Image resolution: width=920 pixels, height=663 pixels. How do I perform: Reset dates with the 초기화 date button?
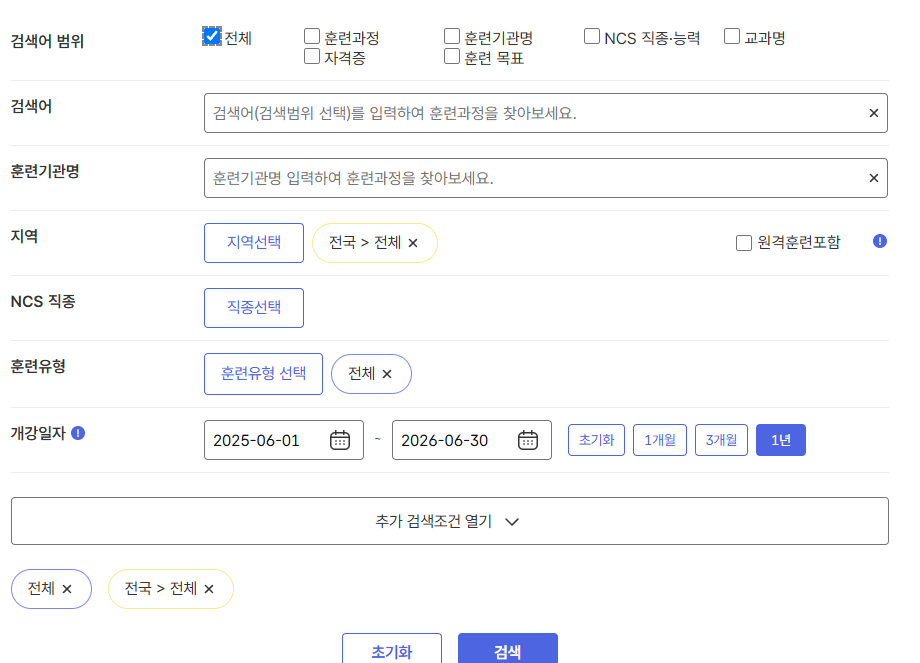[596, 440]
